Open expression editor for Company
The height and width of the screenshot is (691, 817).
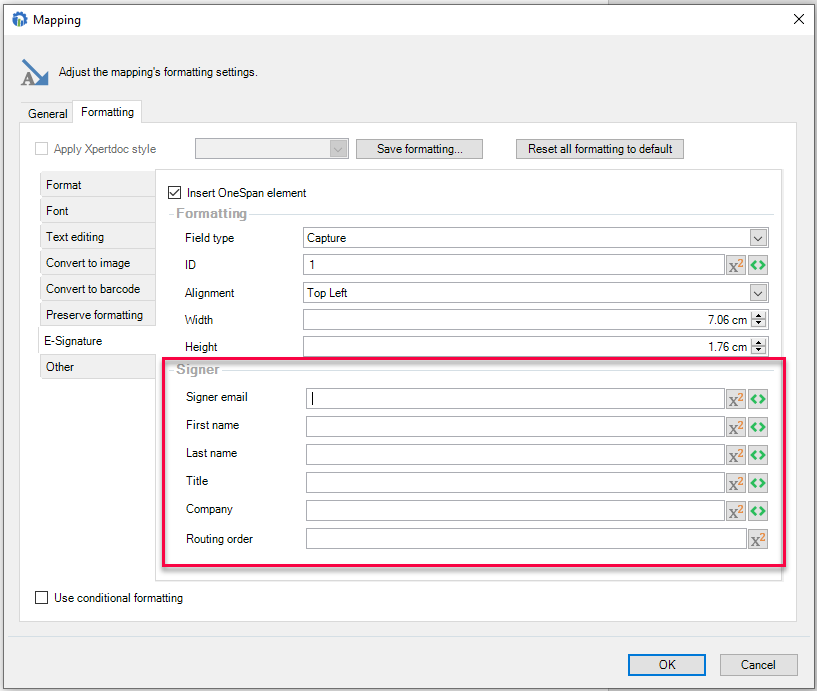click(736, 511)
